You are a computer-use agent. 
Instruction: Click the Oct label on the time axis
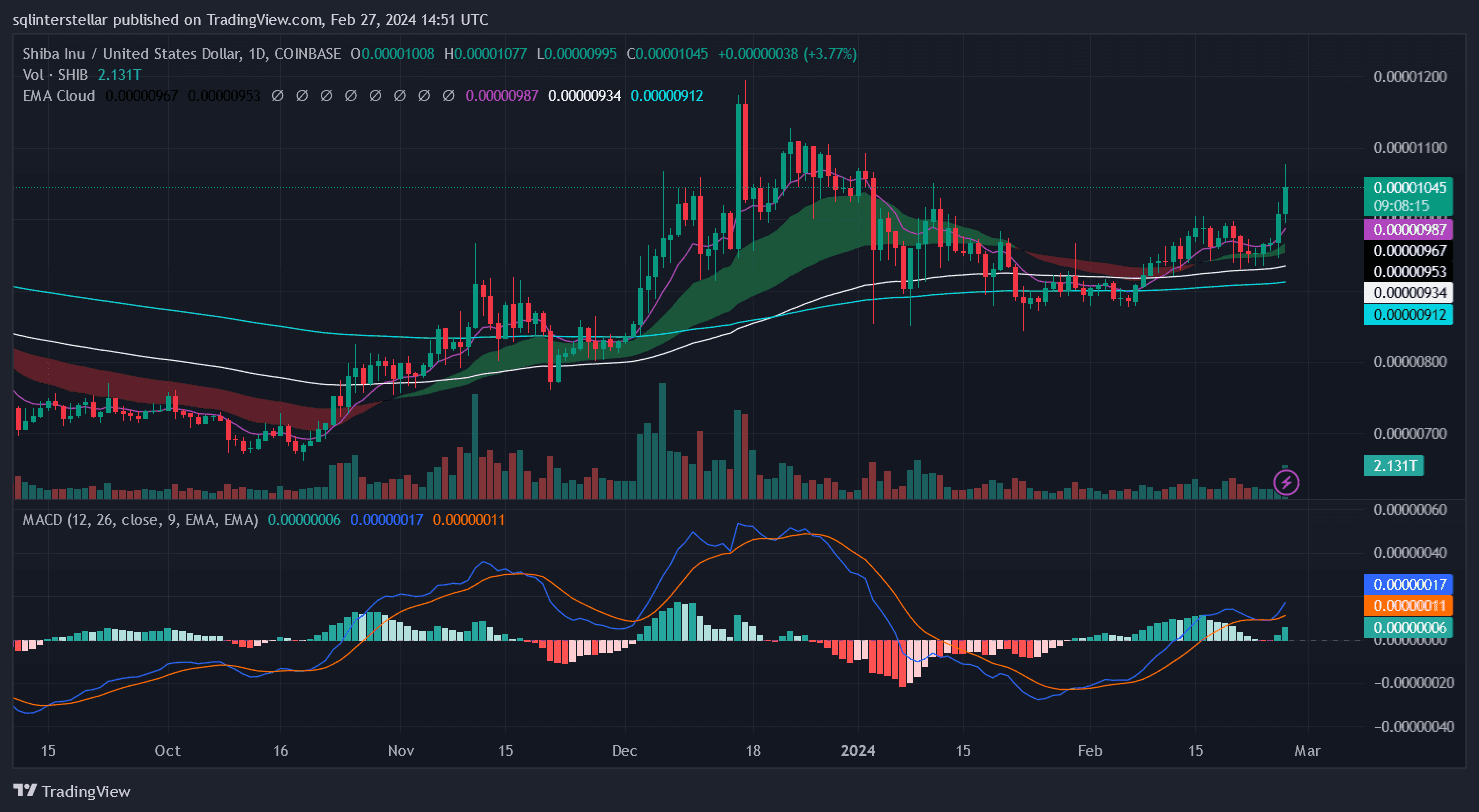coord(167,751)
